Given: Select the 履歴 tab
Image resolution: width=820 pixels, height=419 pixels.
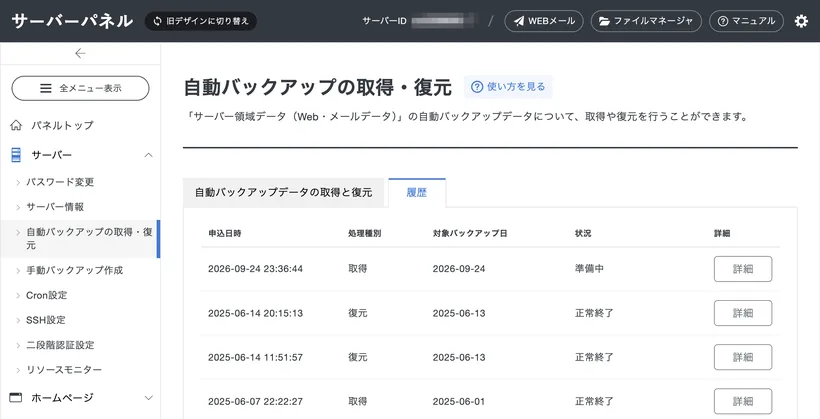Looking at the screenshot, I should (x=417, y=192).
